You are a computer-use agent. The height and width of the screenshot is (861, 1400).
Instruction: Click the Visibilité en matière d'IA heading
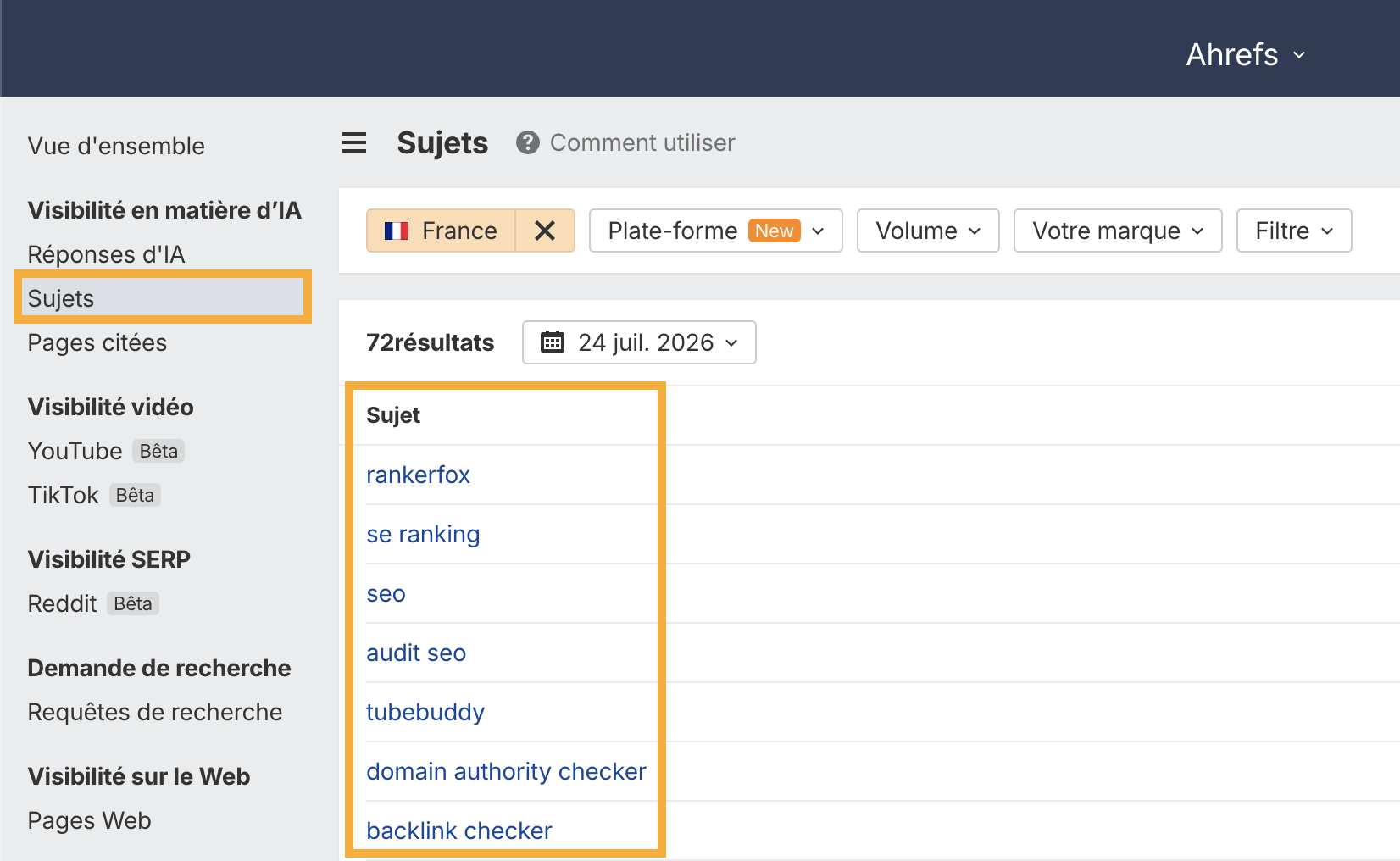point(164,210)
